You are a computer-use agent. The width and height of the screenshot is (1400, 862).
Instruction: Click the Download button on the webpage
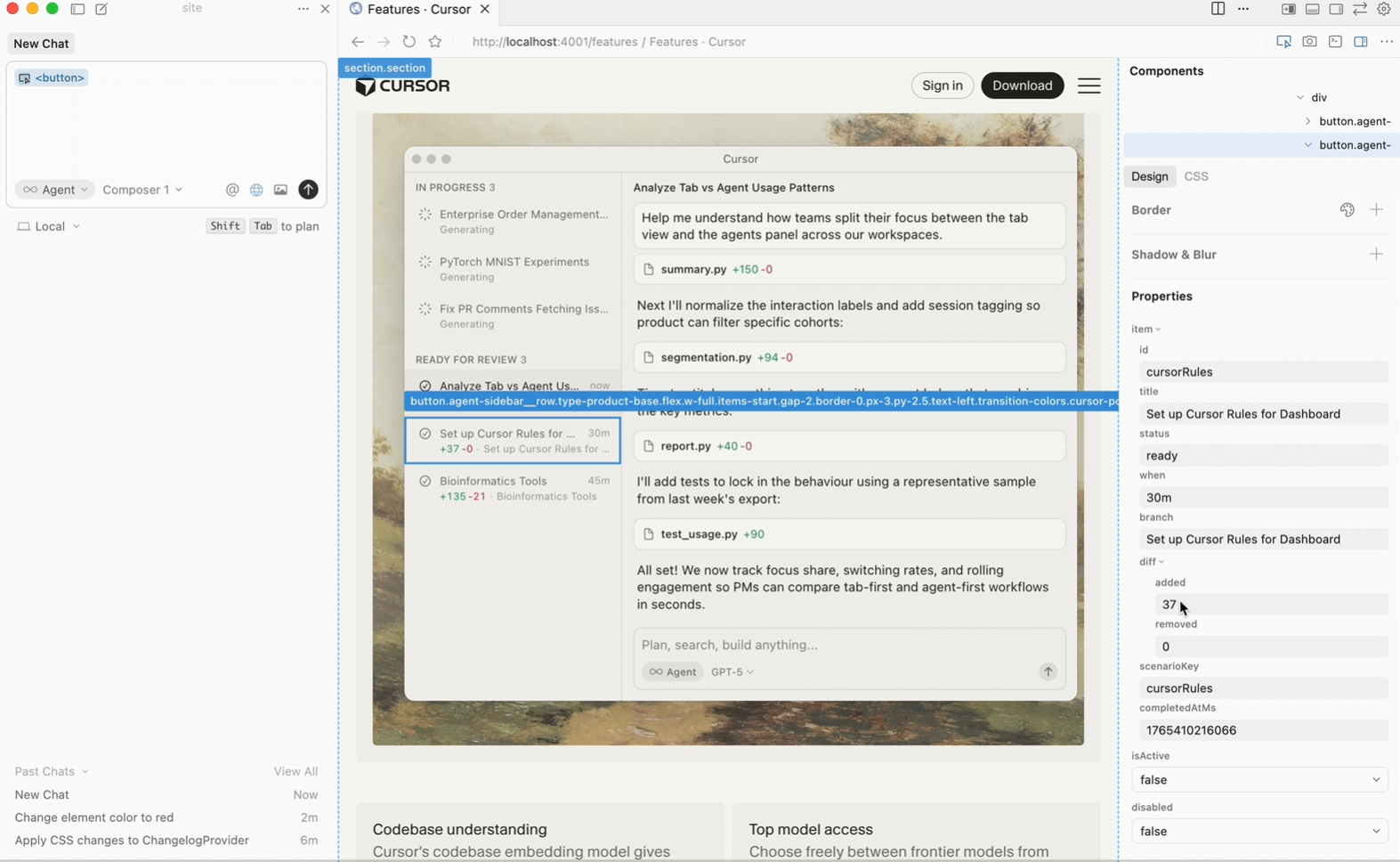point(1022,85)
